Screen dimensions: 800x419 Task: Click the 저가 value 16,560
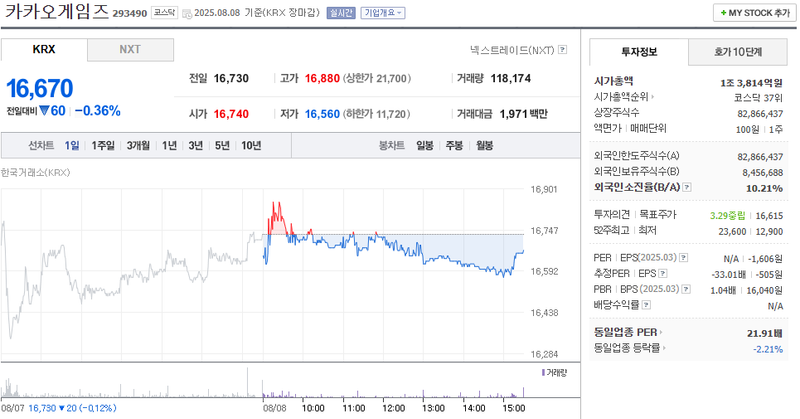pos(322,114)
